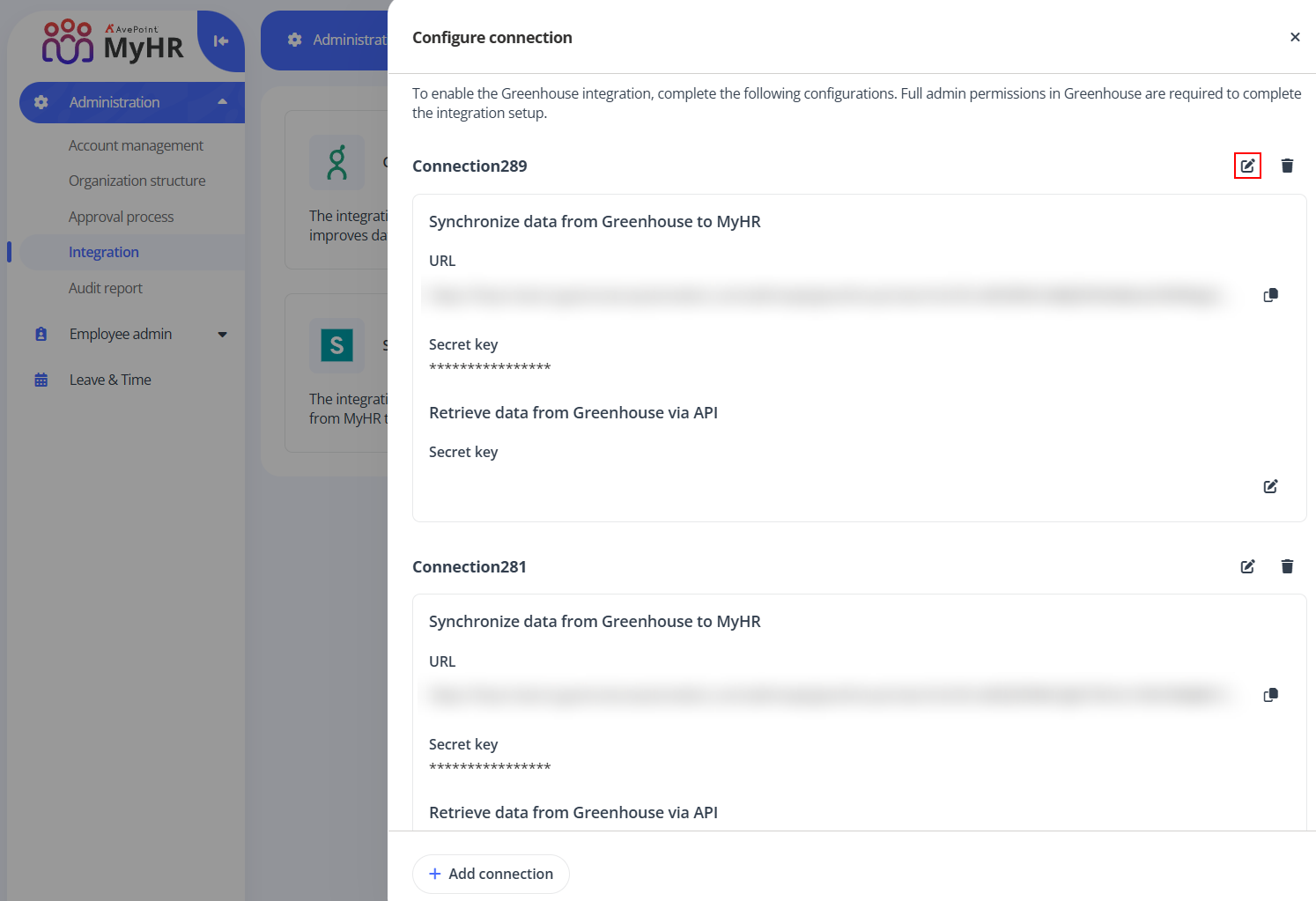The width and height of the screenshot is (1316, 901).
Task: Click the Employee admin badge icon
Action: [x=41, y=334]
